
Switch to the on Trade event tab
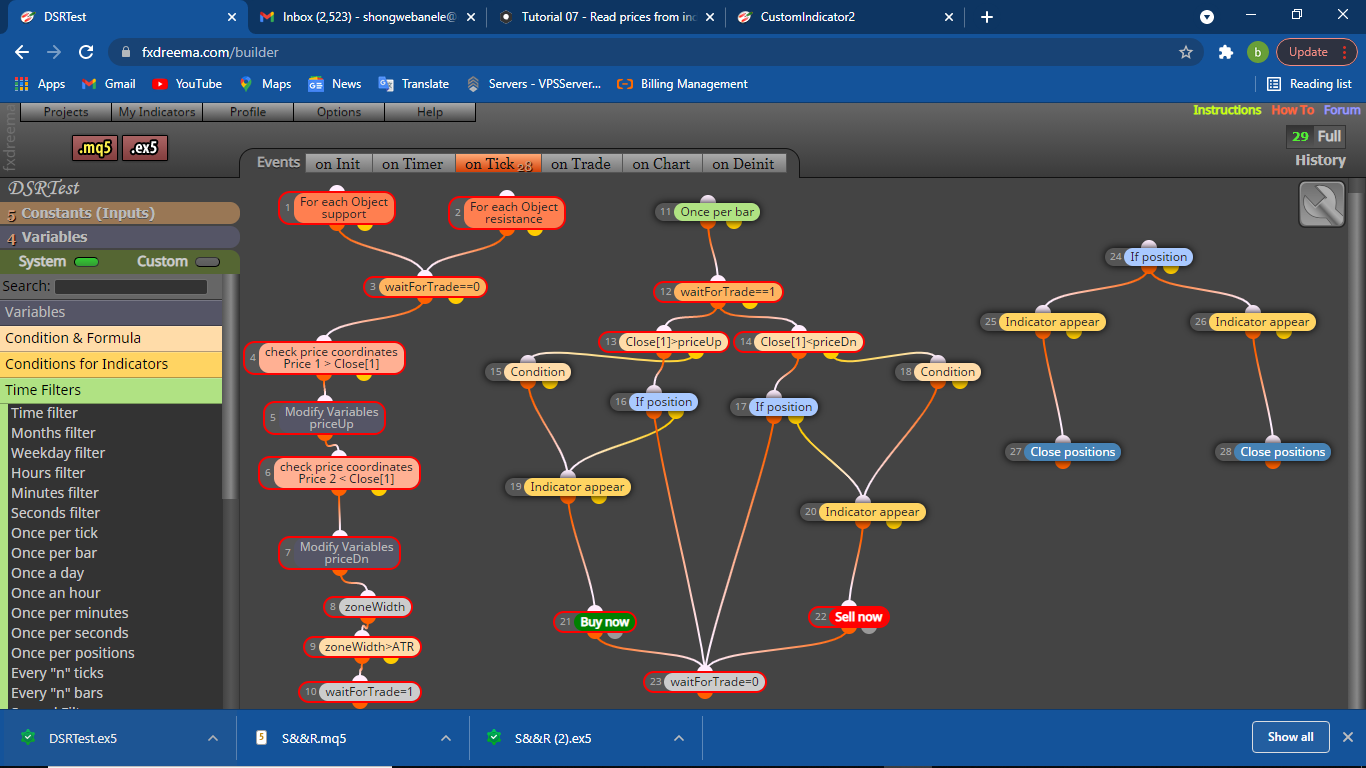pos(581,164)
